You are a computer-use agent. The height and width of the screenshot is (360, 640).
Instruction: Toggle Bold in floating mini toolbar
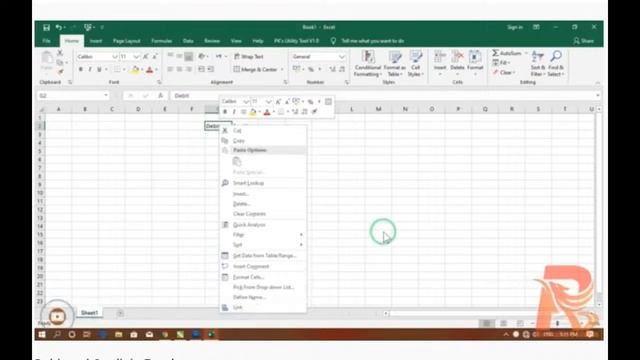(224, 112)
